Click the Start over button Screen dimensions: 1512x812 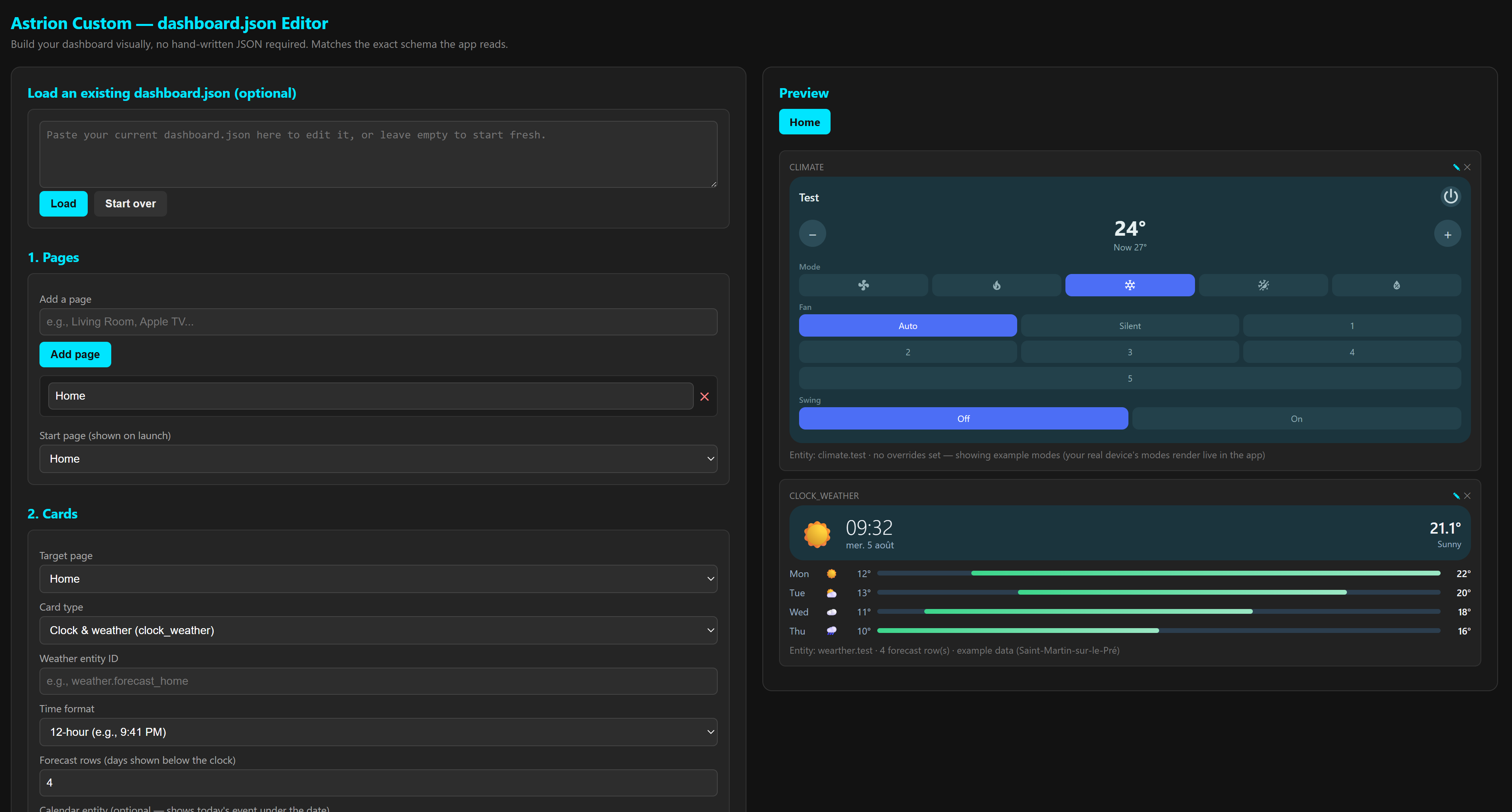(x=130, y=204)
